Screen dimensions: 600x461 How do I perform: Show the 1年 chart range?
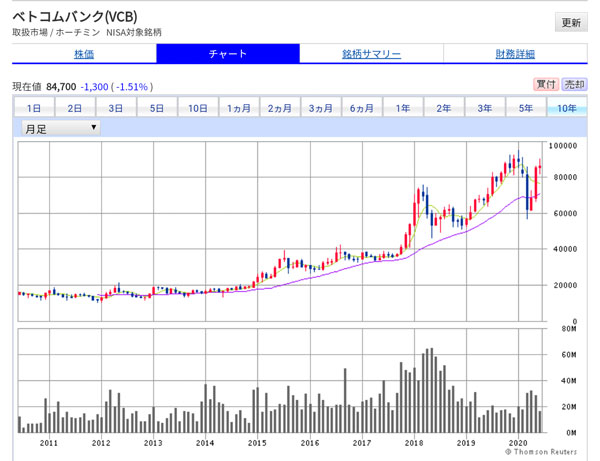point(403,108)
